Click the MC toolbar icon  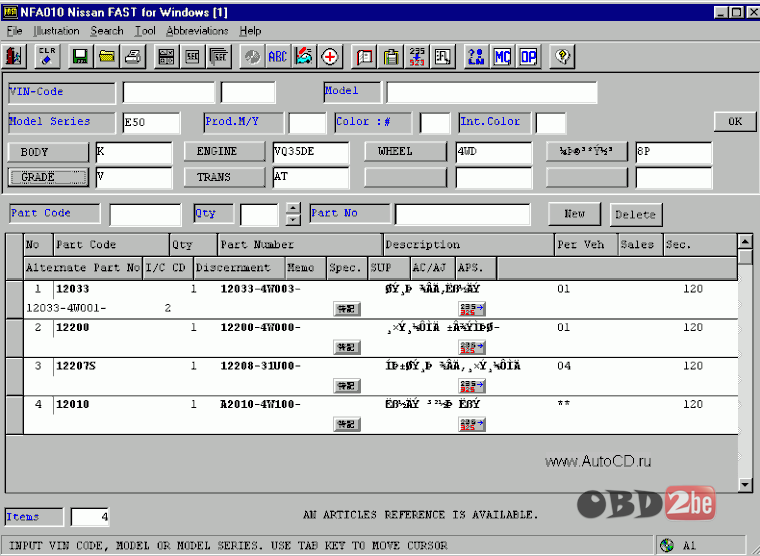point(502,57)
